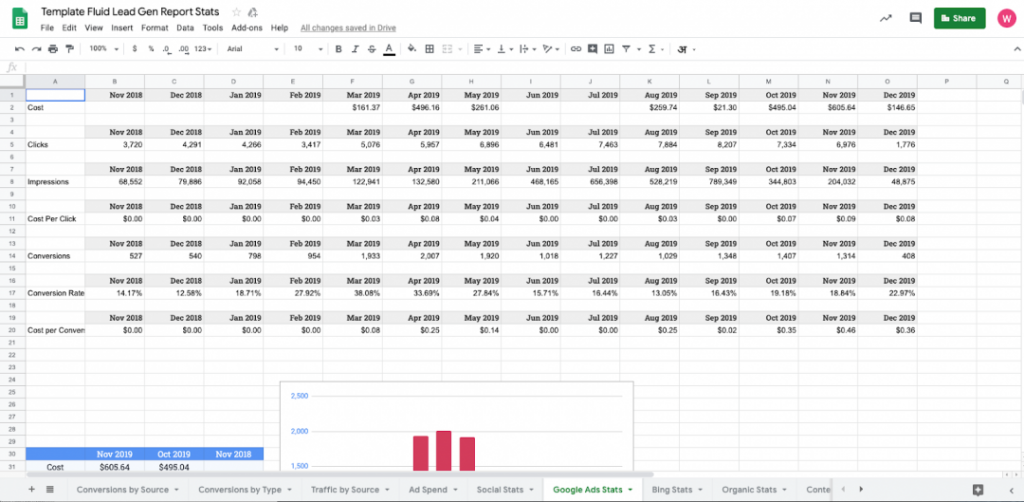Click the insert link icon
This screenshot has width=1024, height=502.
pos(574,48)
